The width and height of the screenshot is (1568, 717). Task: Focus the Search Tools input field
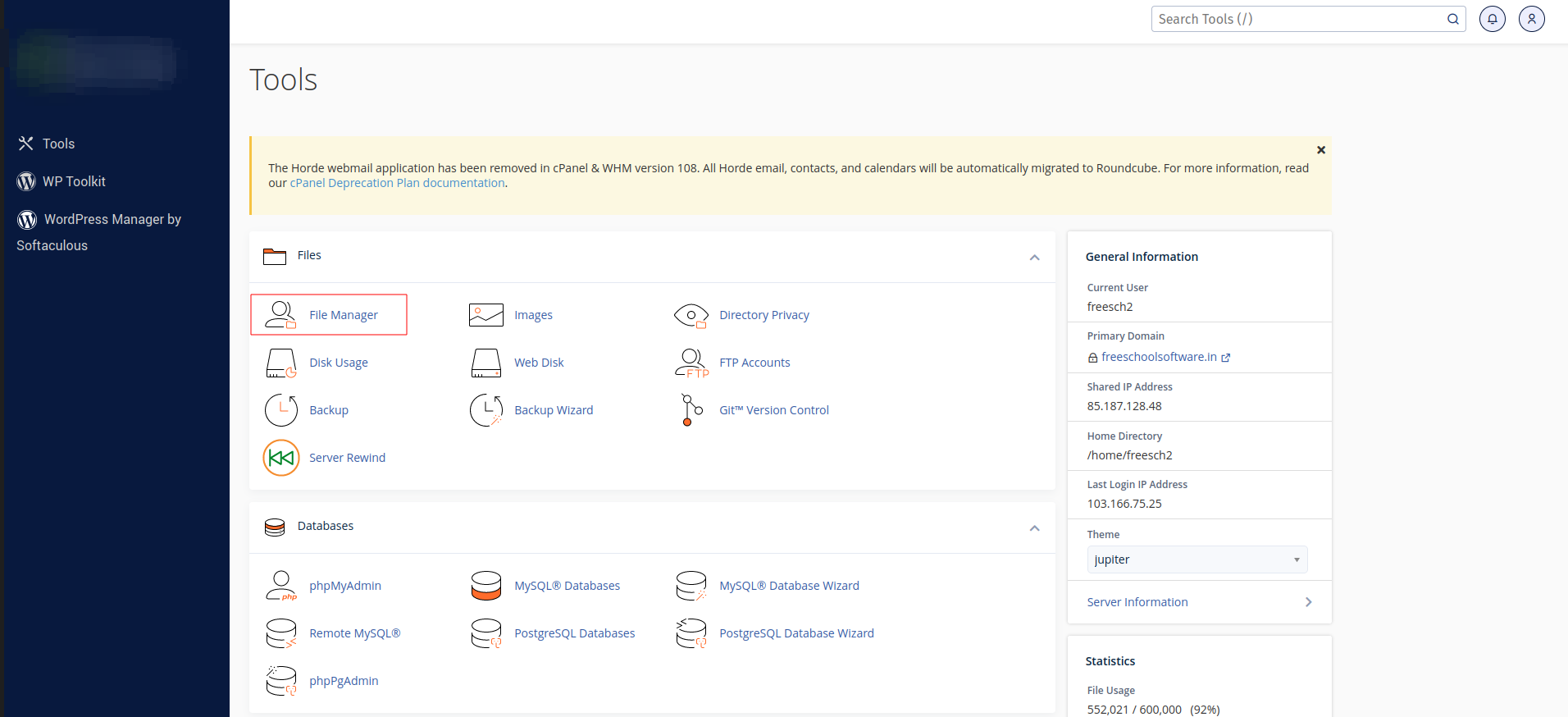[x=1298, y=19]
